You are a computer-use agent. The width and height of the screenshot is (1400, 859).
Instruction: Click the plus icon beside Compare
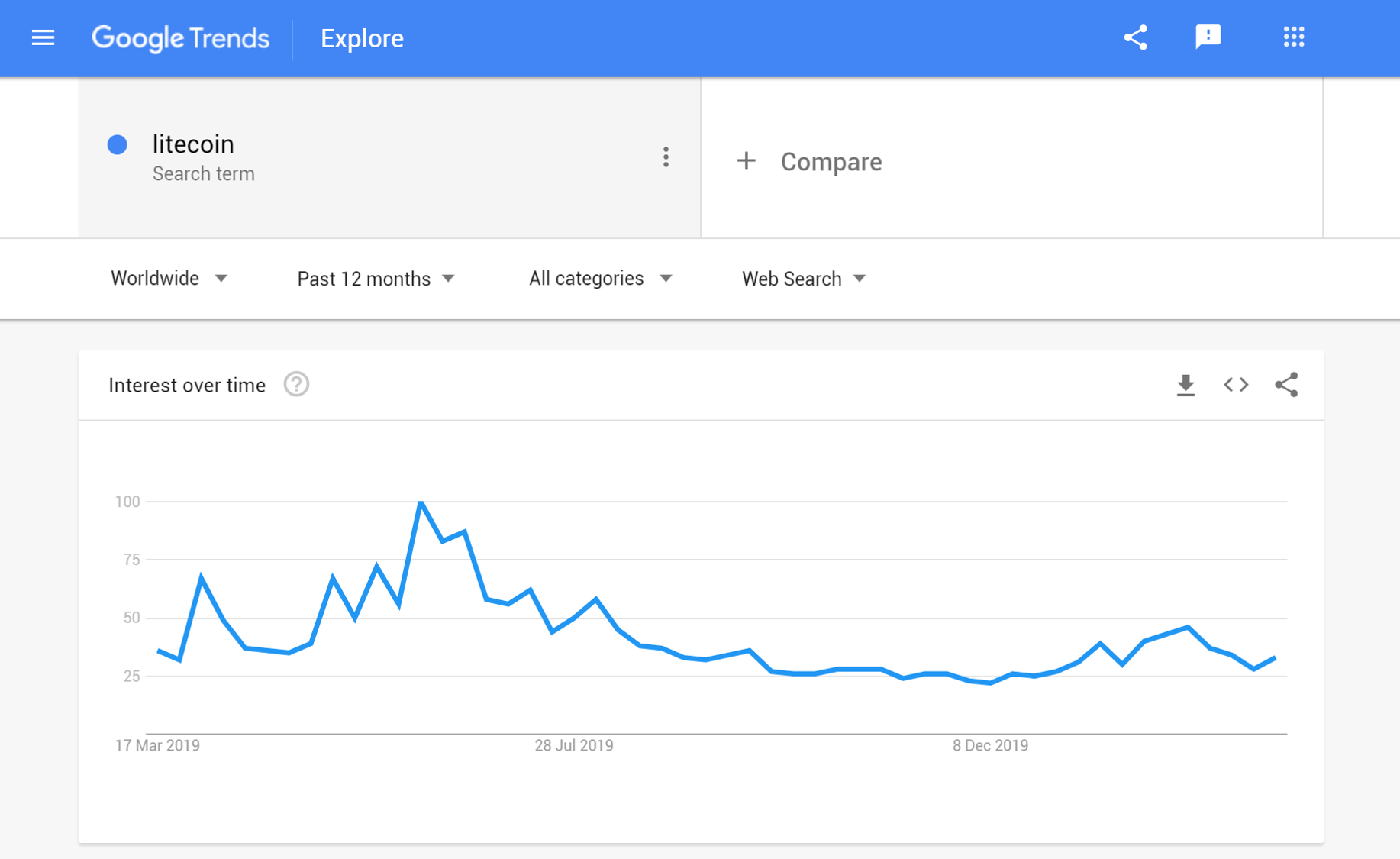(x=746, y=161)
